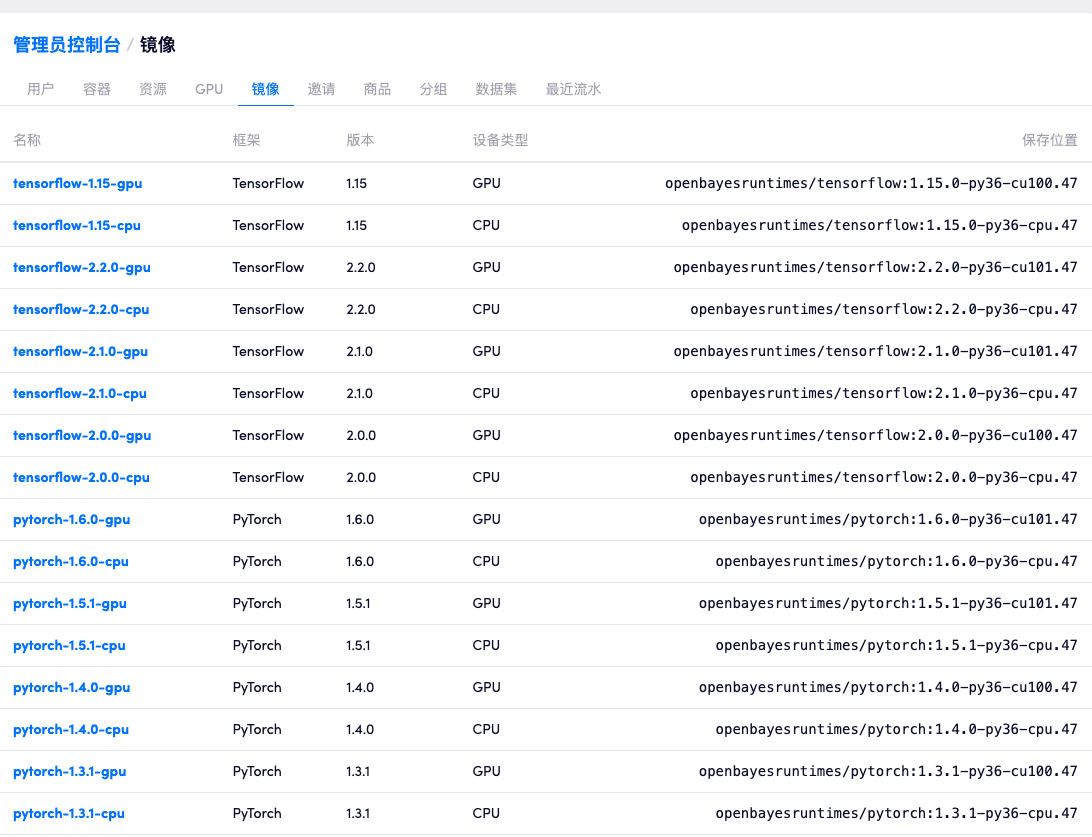Click the 名称 column header
Image resolution: width=1092 pixels, height=837 pixels.
click(27, 140)
